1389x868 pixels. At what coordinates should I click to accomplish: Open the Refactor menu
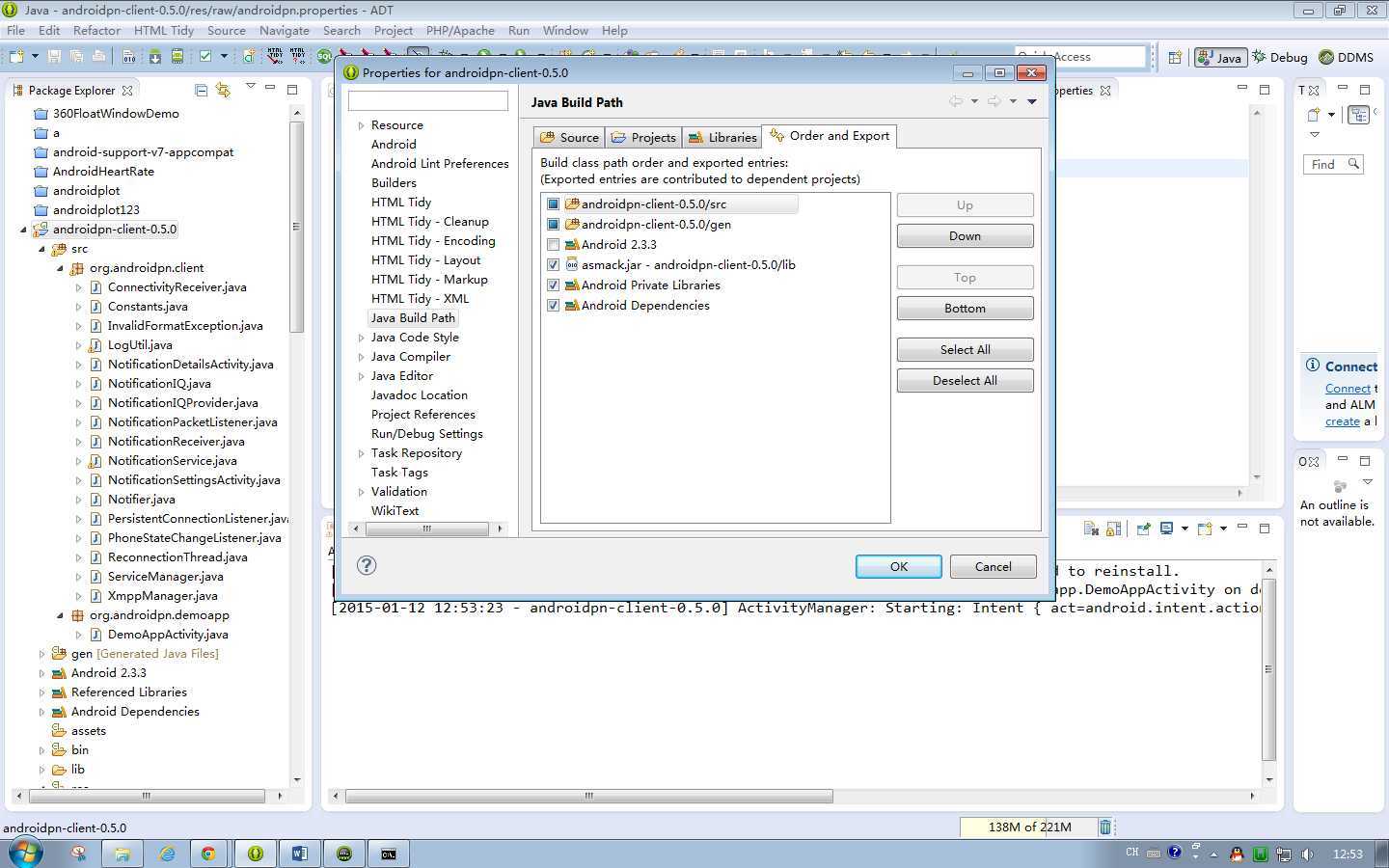(x=96, y=30)
